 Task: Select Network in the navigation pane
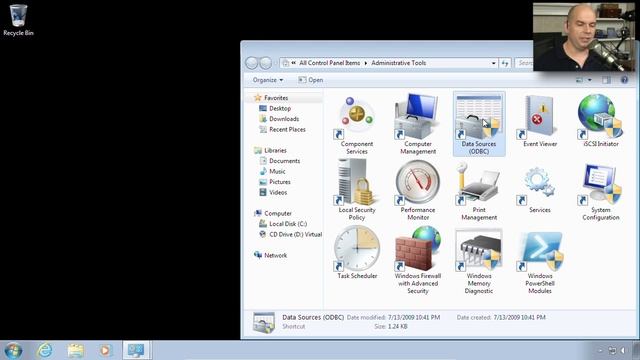tap(276, 256)
